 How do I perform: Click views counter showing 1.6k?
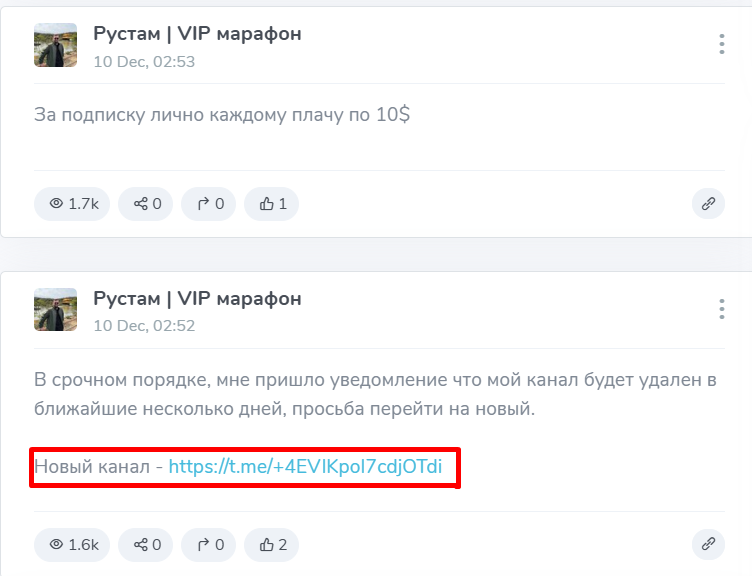[73, 544]
